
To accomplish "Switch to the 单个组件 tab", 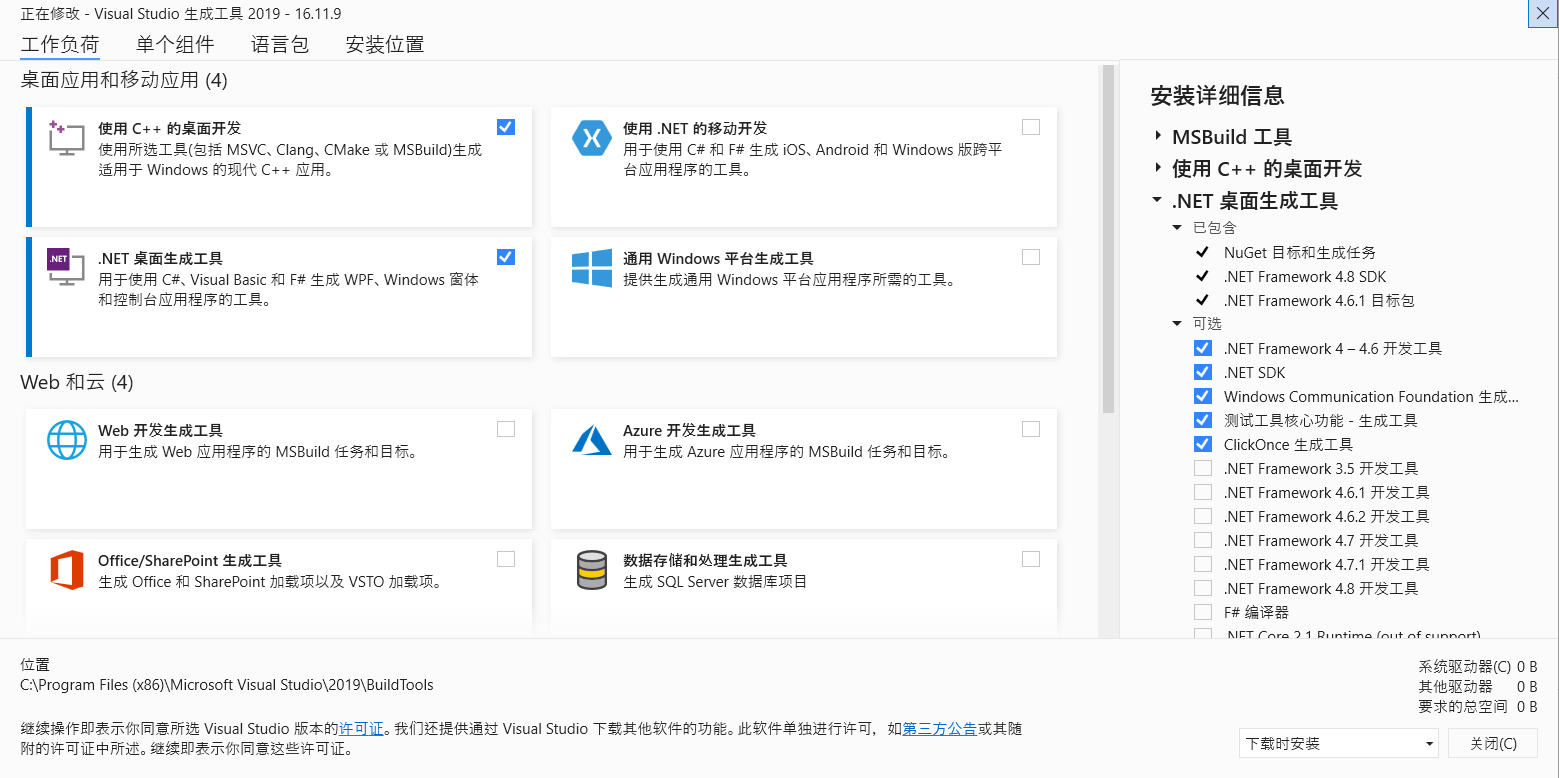I will coord(175,44).
